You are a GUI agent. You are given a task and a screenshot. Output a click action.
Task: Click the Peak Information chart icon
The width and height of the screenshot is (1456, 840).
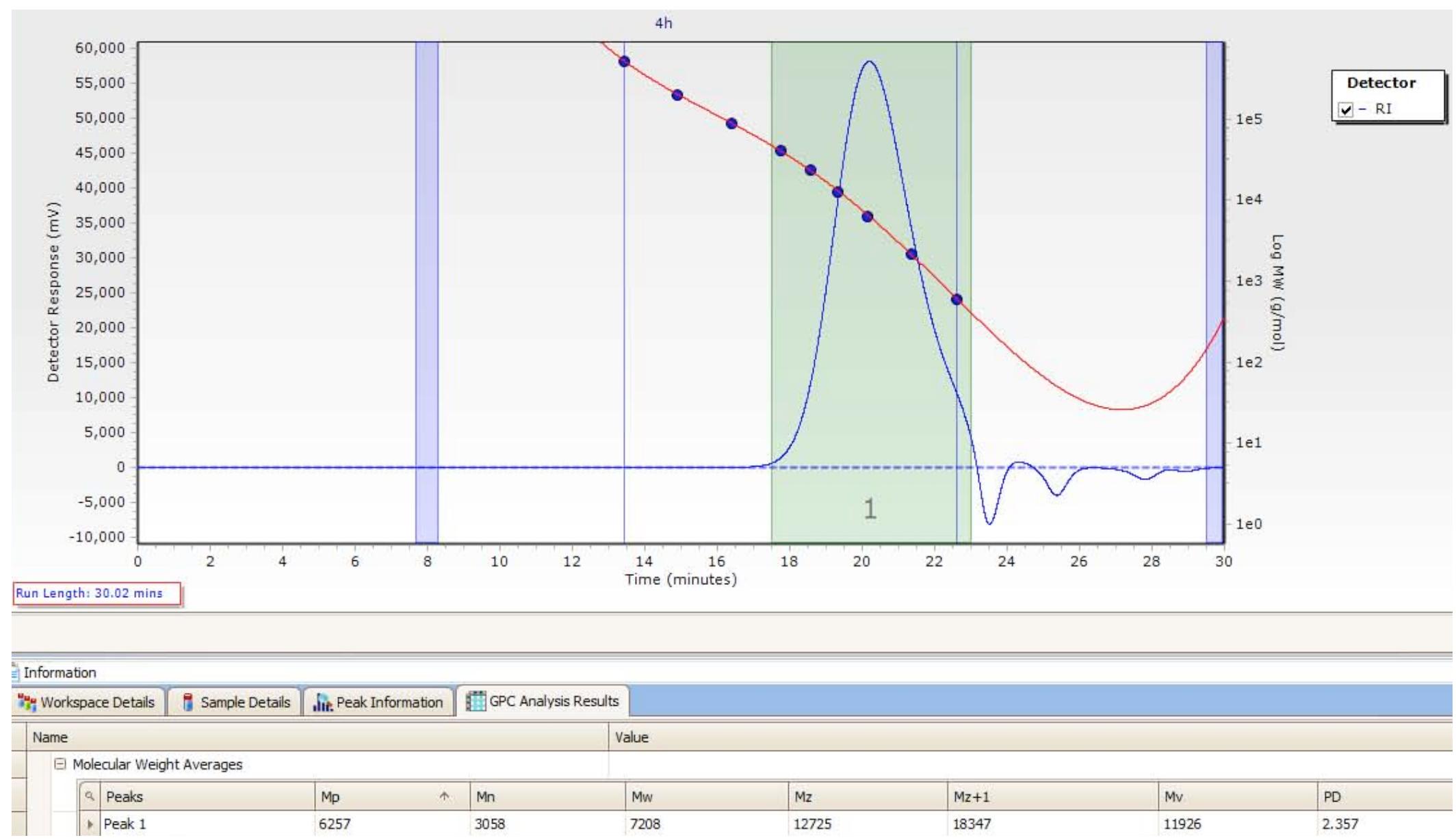coord(322,702)
